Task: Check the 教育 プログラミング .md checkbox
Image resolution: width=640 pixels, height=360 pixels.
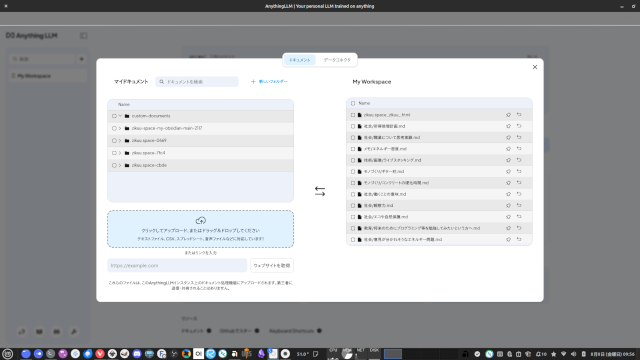Action: click(x=353, y=228)
